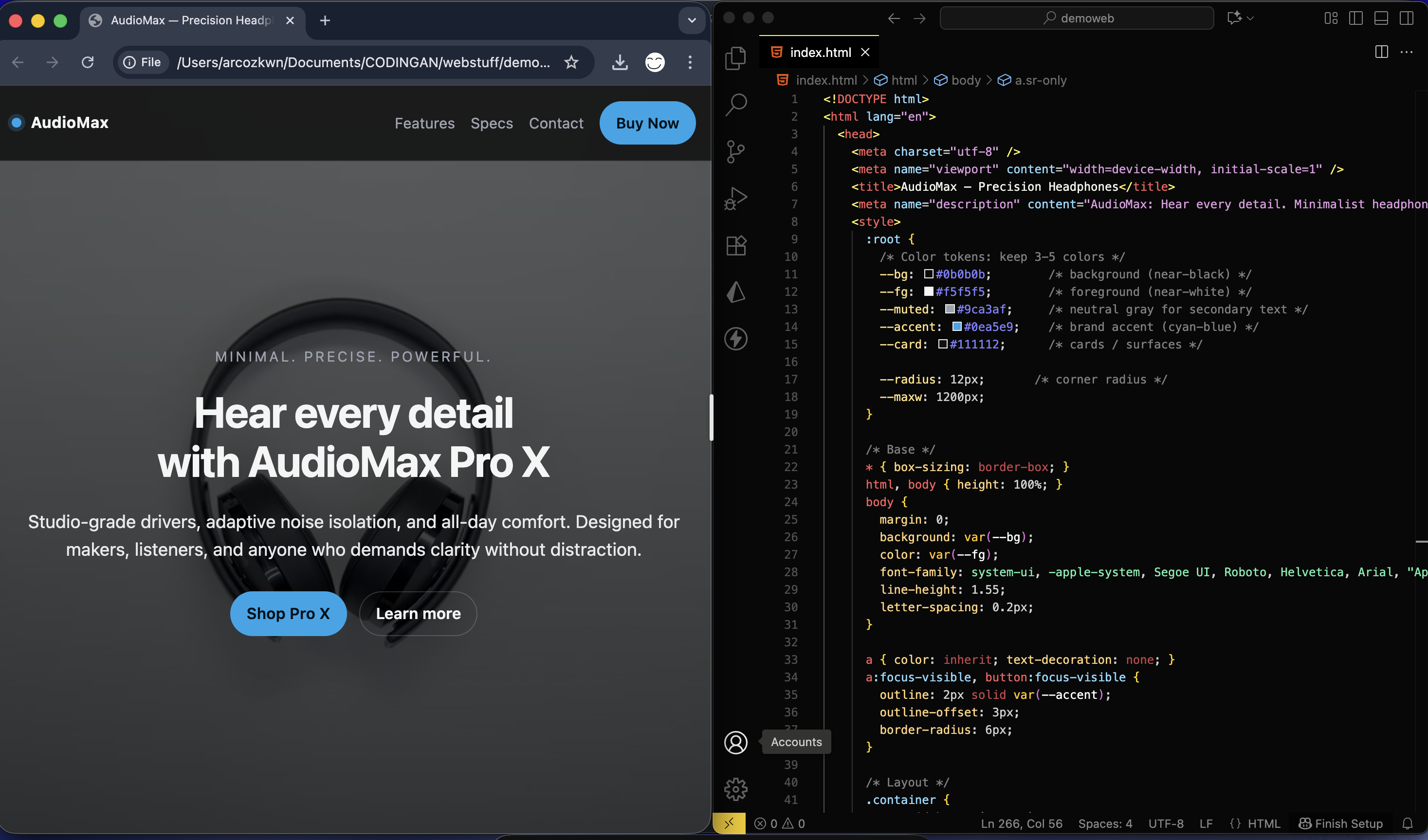Toggle the primary sidebar layout button
Viewport: 1428px width, 840px height.
coord(1355,18)
